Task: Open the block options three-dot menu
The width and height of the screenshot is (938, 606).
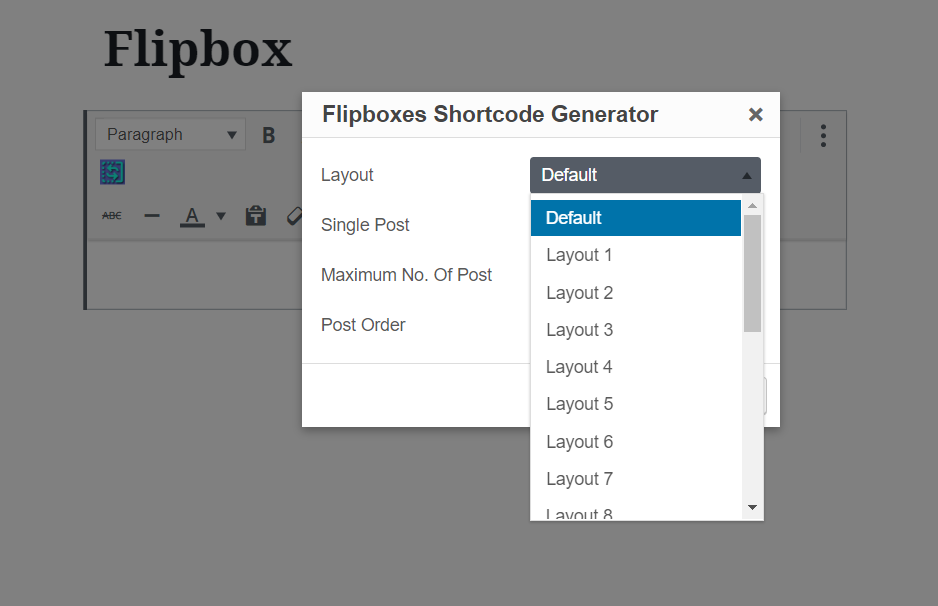Action: pos(824,136)
